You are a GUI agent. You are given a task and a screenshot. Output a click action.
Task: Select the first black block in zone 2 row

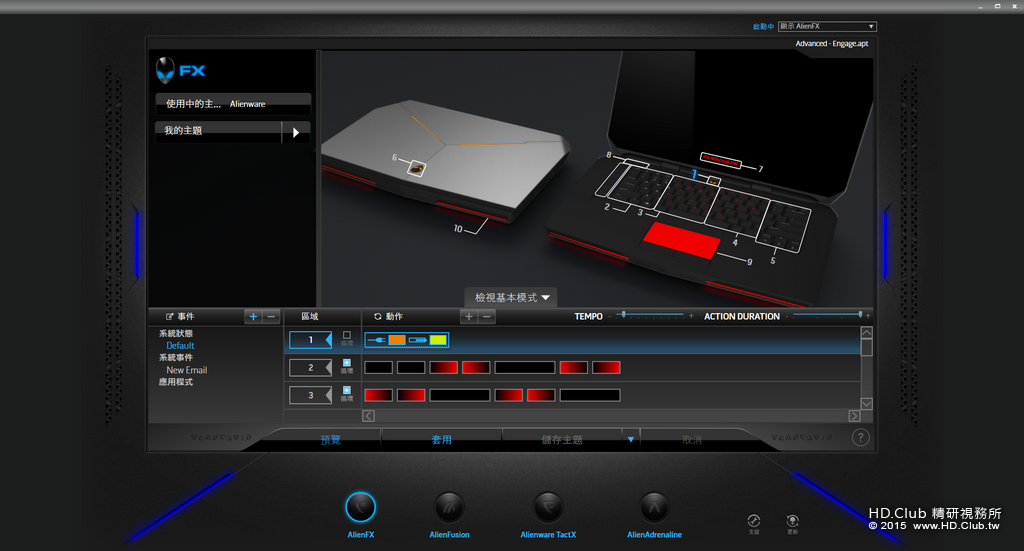(x=379, y=368)
